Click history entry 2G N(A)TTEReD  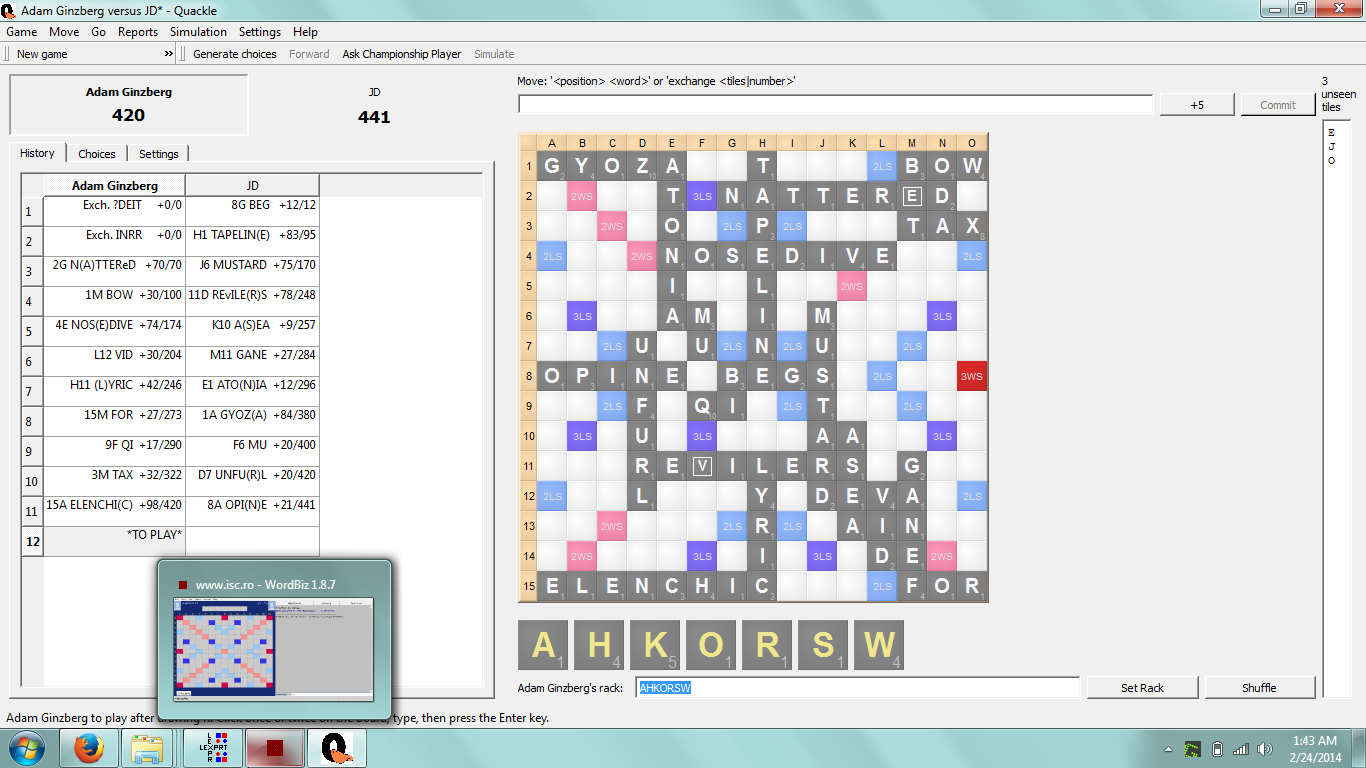click(x=114, y=271)
